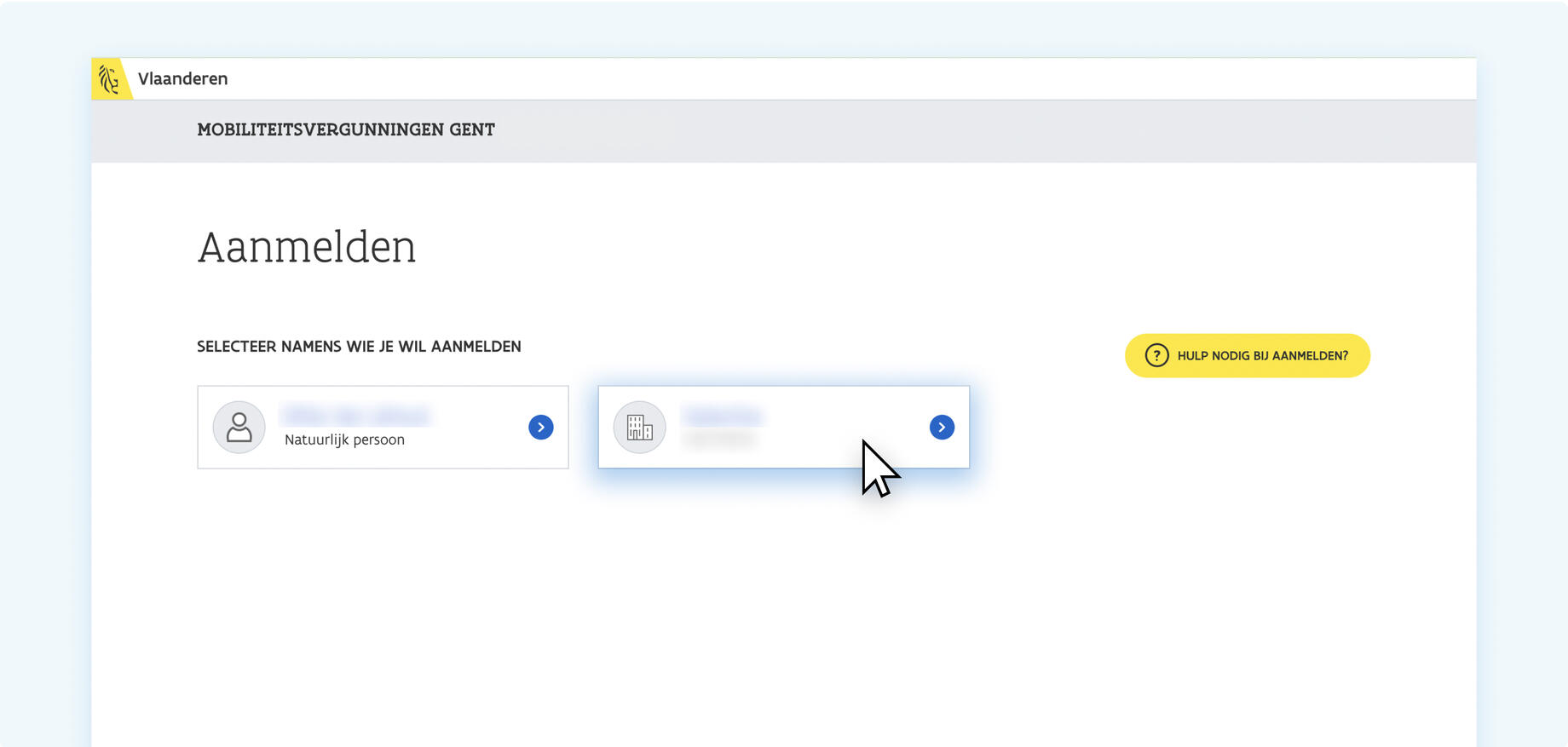
Task: Click arrow on Natuurlijk persoon card
Action: (x=541, y=427)
